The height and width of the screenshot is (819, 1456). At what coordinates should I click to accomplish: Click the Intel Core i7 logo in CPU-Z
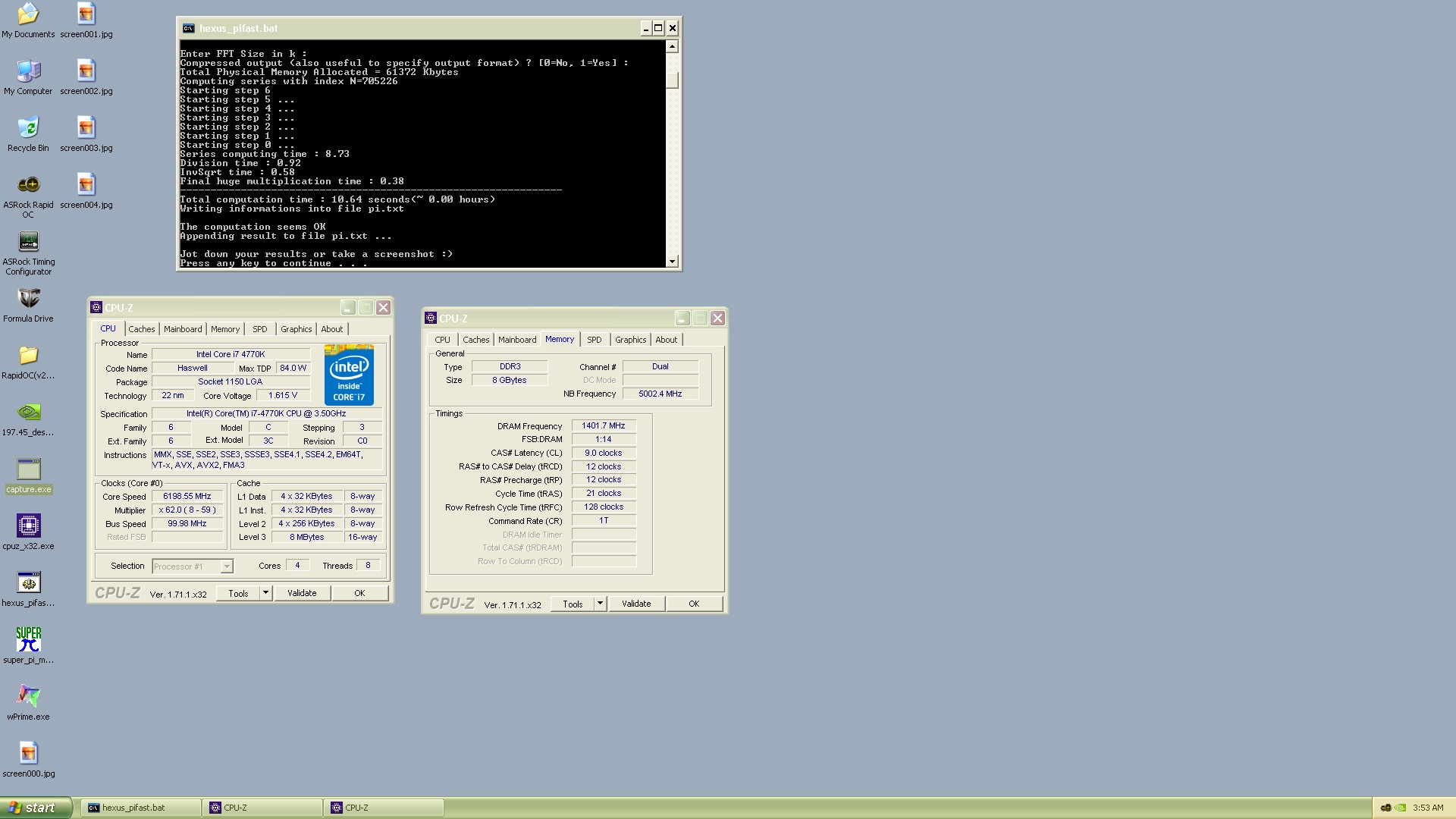pyautogui.click(x=349, y=375)
